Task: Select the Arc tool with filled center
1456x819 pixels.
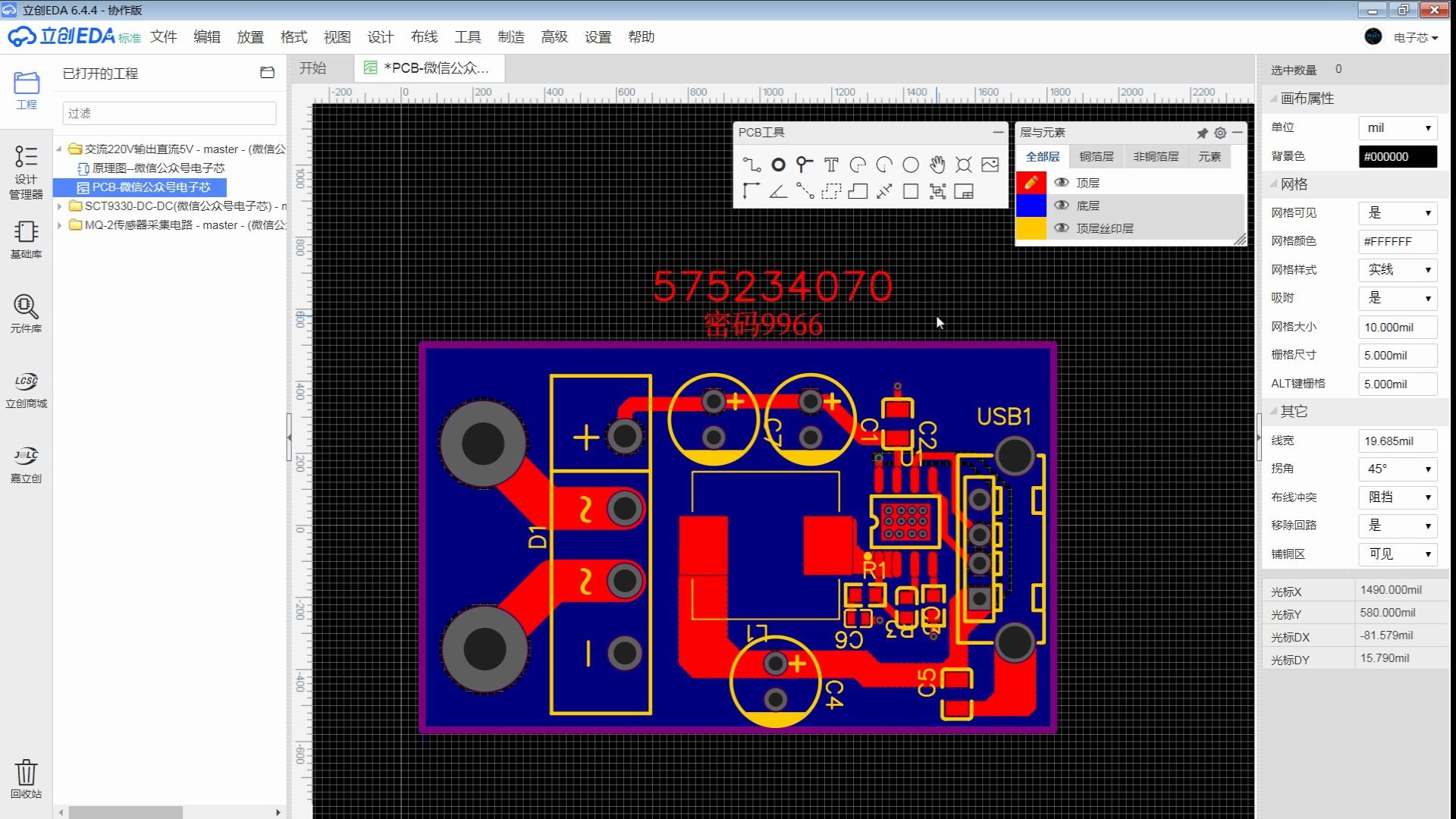Action: pos(858,165)
